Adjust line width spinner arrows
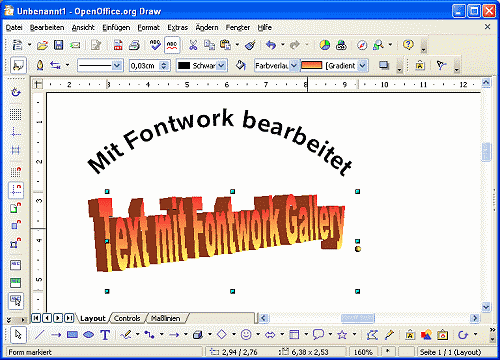Image resolution: width=500 pixels, height=360 pixels. 164,66
